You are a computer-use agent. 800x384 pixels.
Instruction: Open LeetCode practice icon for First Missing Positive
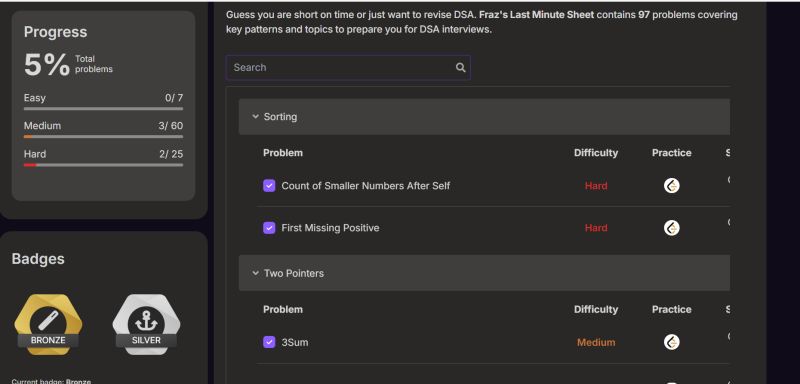pyautogui.click(x=671, y=228)
